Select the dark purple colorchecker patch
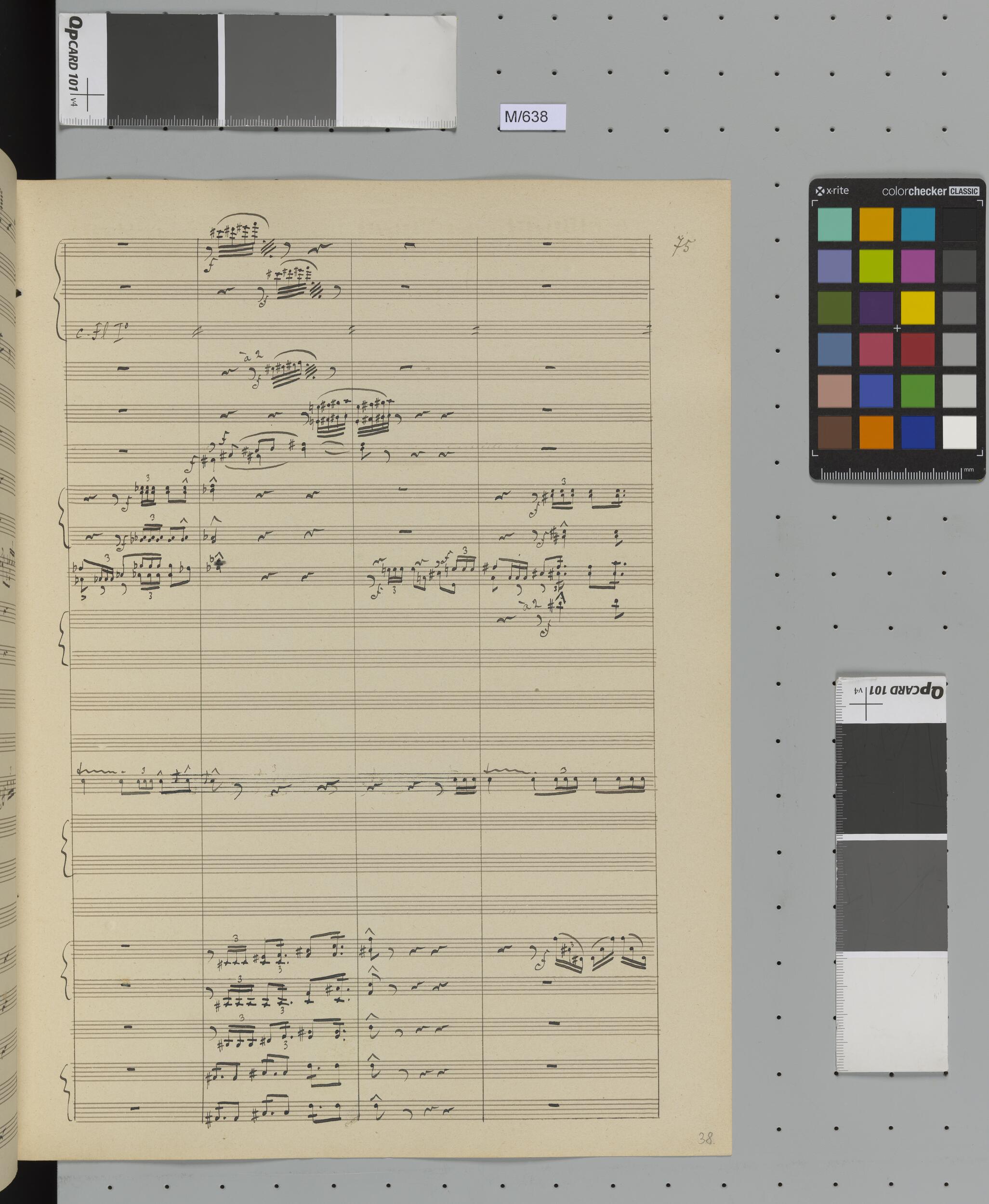This screenshot has height=1204, width=989. pyautogui.click(x=876, y=308)
